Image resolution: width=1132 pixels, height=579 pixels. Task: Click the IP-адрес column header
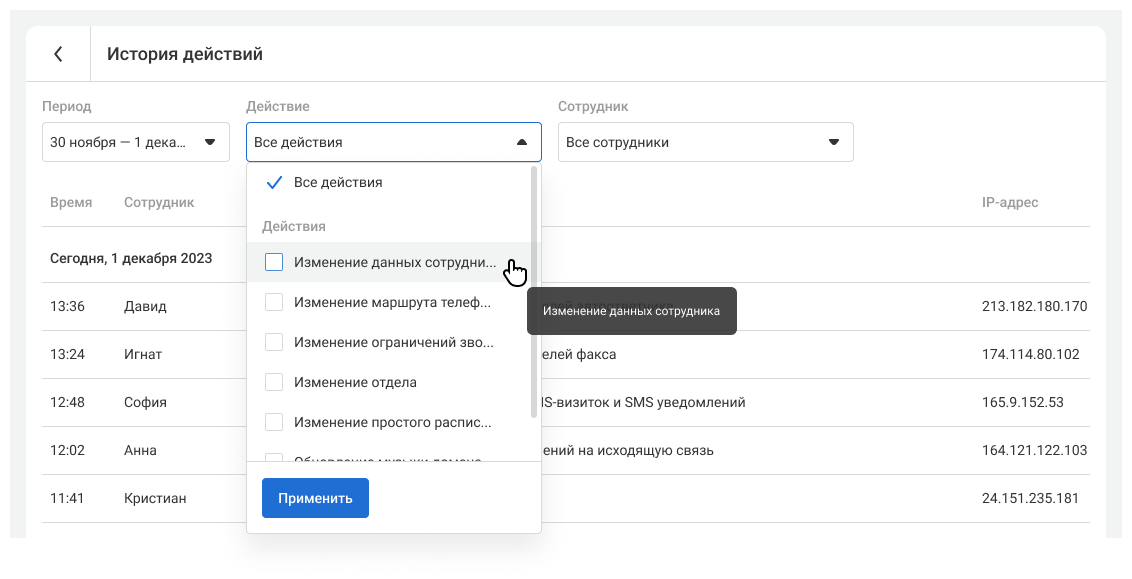pyautogui.click(x=1010, y=203)
